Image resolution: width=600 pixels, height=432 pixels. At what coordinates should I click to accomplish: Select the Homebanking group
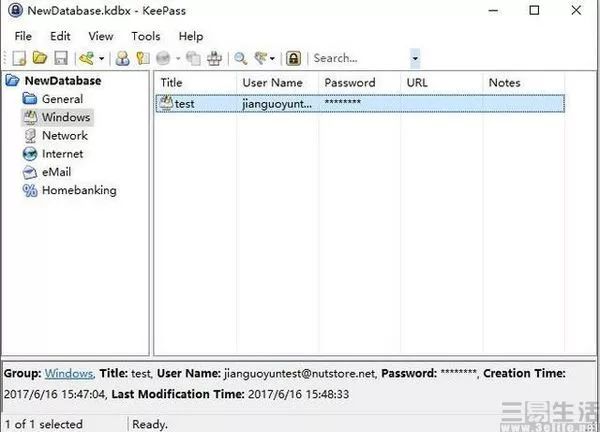(x=79, y=190)
